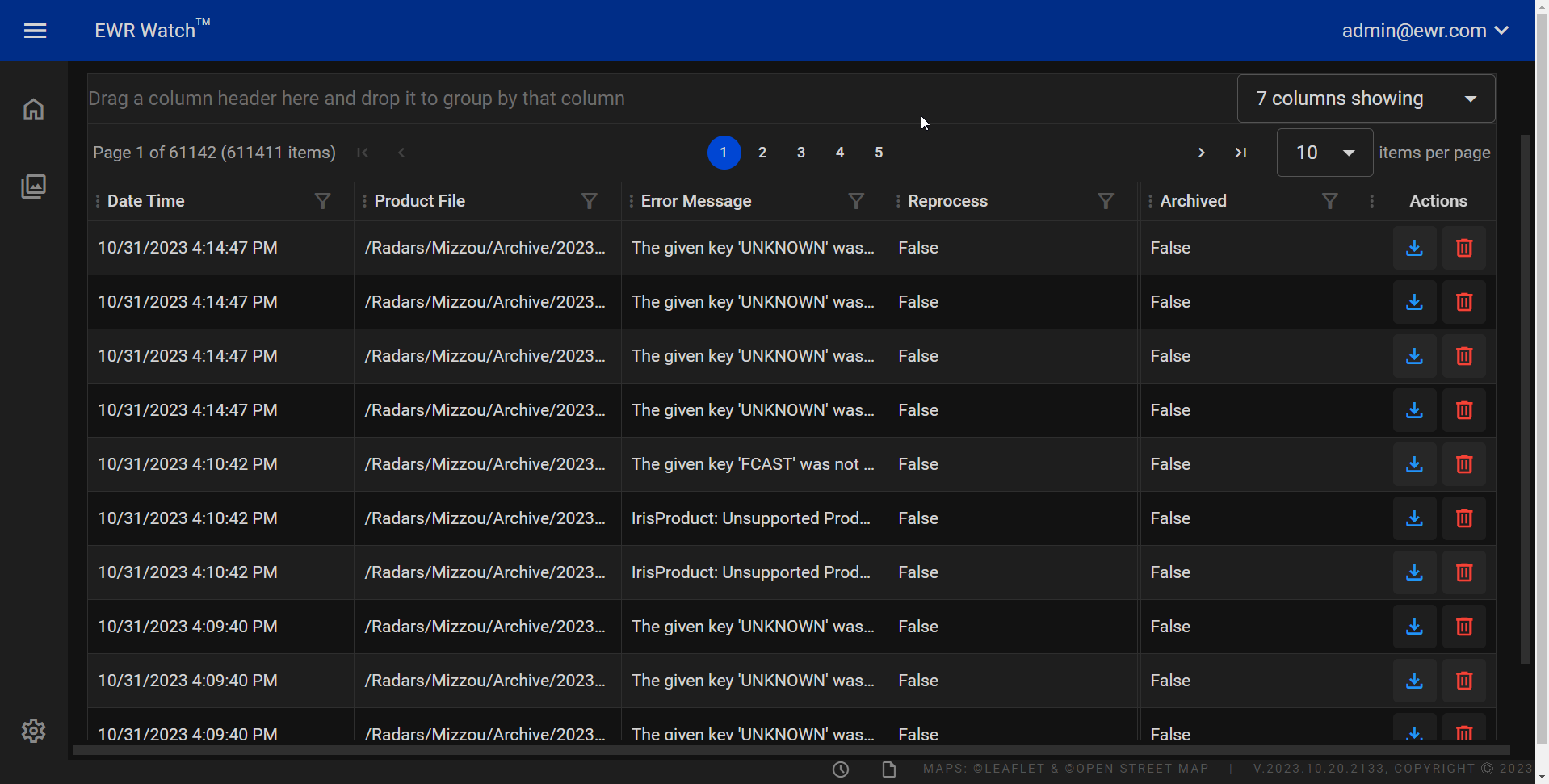Image resolution: width=1549 pixels, height=784 pixels.
Task: Click the clock history icon in footer
Action: pyautogui.click(x=841, y=769)
